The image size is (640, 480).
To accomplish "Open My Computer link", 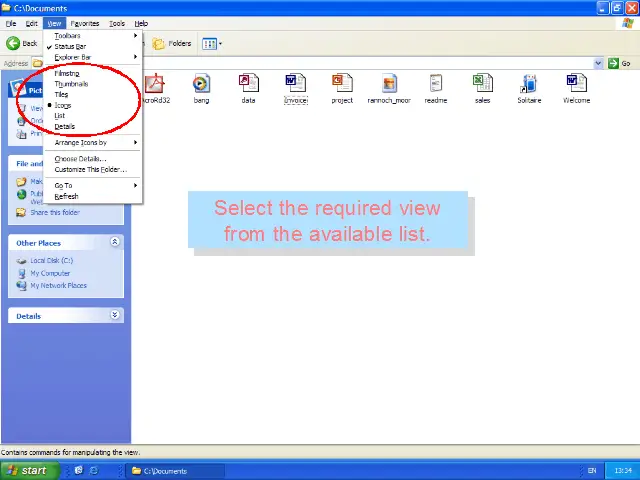I will (x=50, y=273).
